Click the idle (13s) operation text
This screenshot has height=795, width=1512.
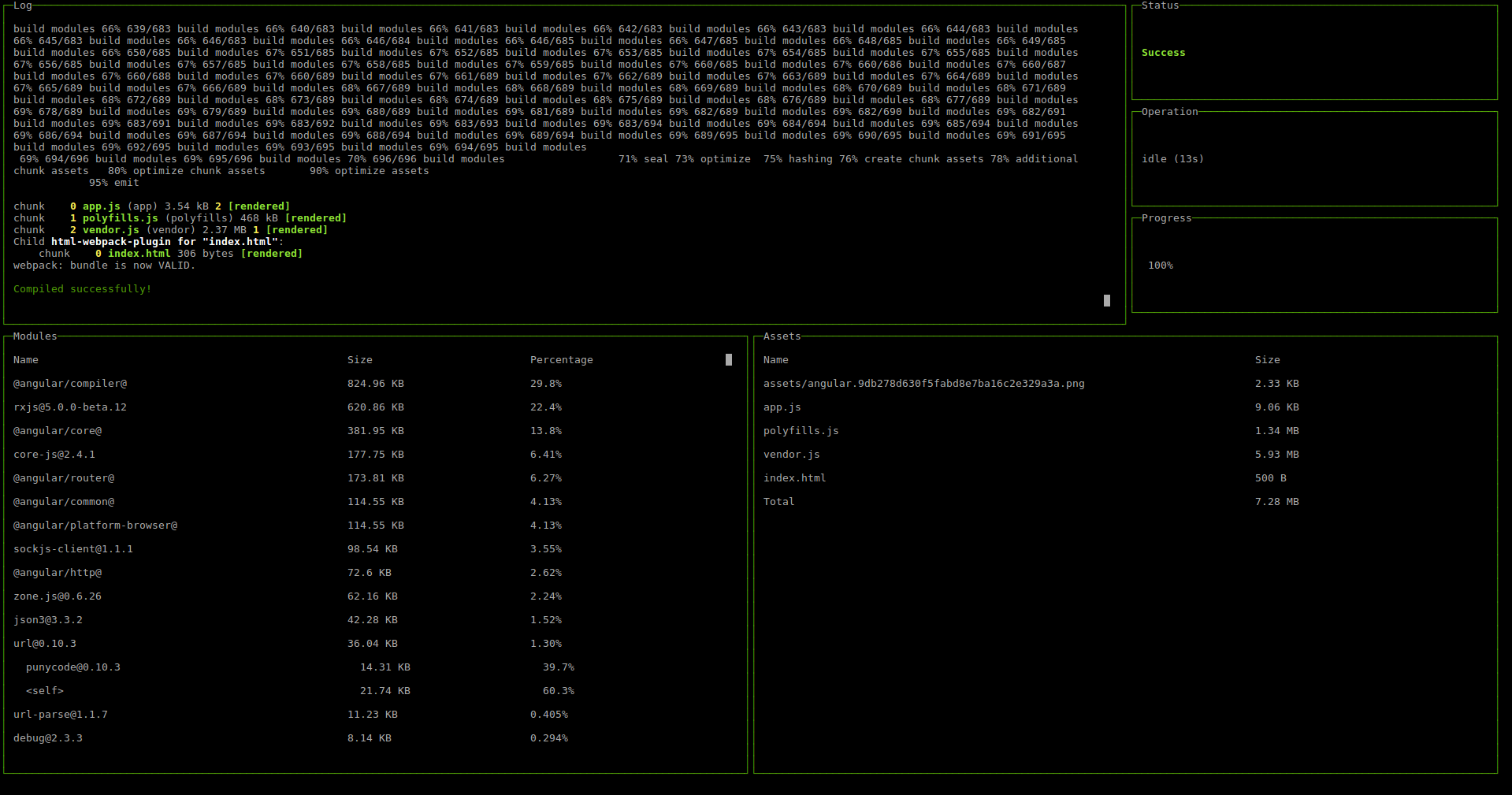pos(1173,159)
